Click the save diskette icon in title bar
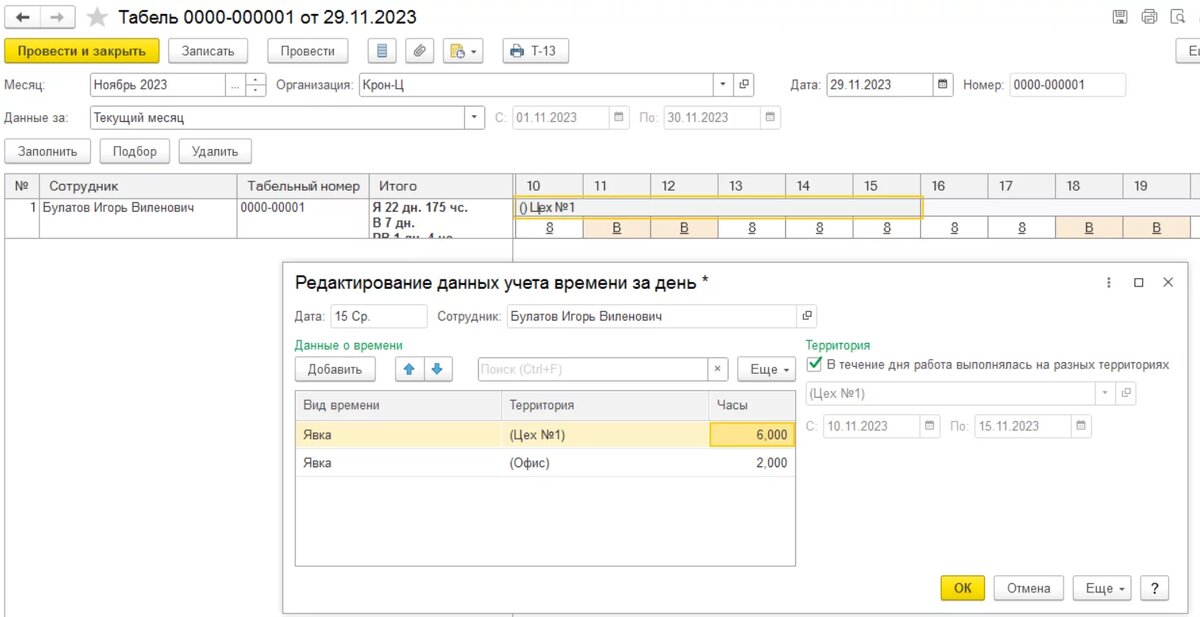The width and height of the screenshot is (1200, 617). (1120, 16)
